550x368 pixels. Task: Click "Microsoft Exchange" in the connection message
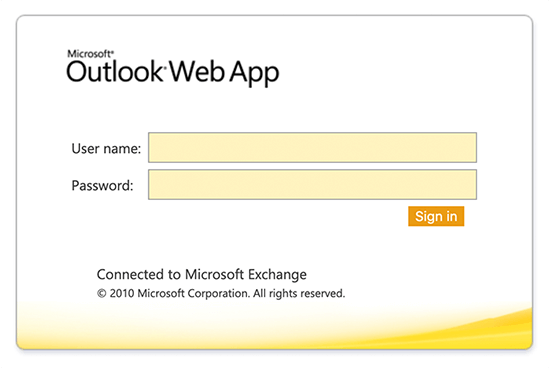246,275
